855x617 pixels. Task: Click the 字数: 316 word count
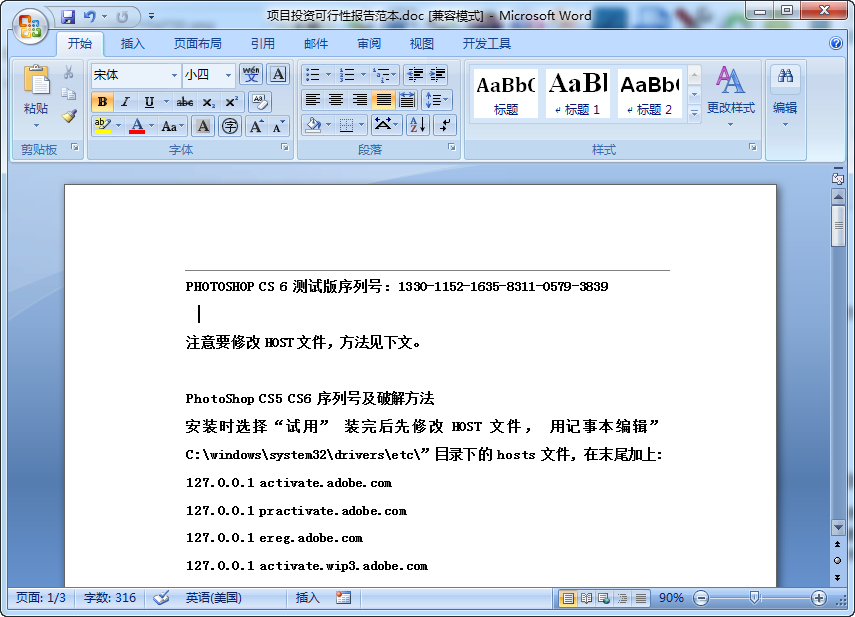coord(110,598)
